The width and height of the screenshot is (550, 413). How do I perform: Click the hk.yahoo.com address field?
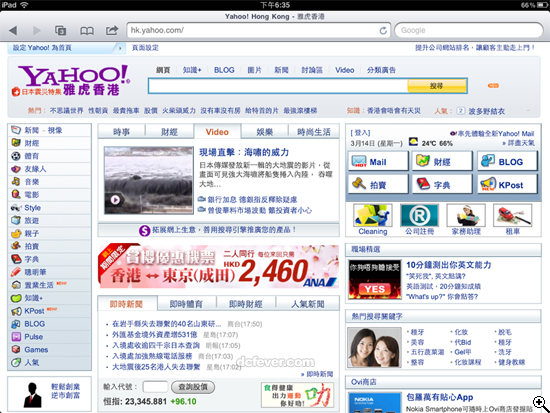click(x=259, y=31)
